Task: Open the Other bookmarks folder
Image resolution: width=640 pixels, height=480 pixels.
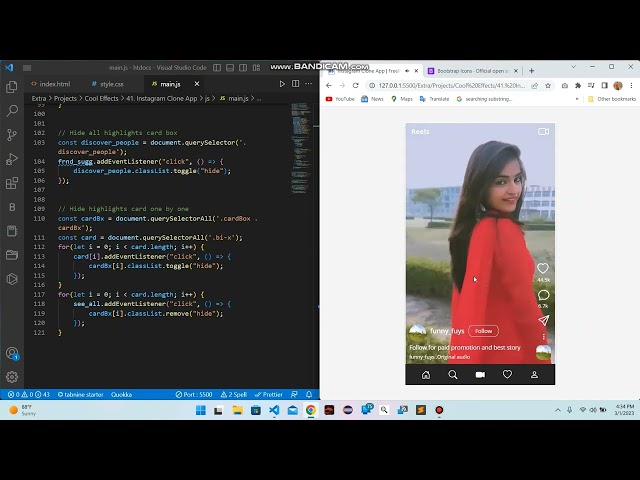Action: tap(611, 99)
